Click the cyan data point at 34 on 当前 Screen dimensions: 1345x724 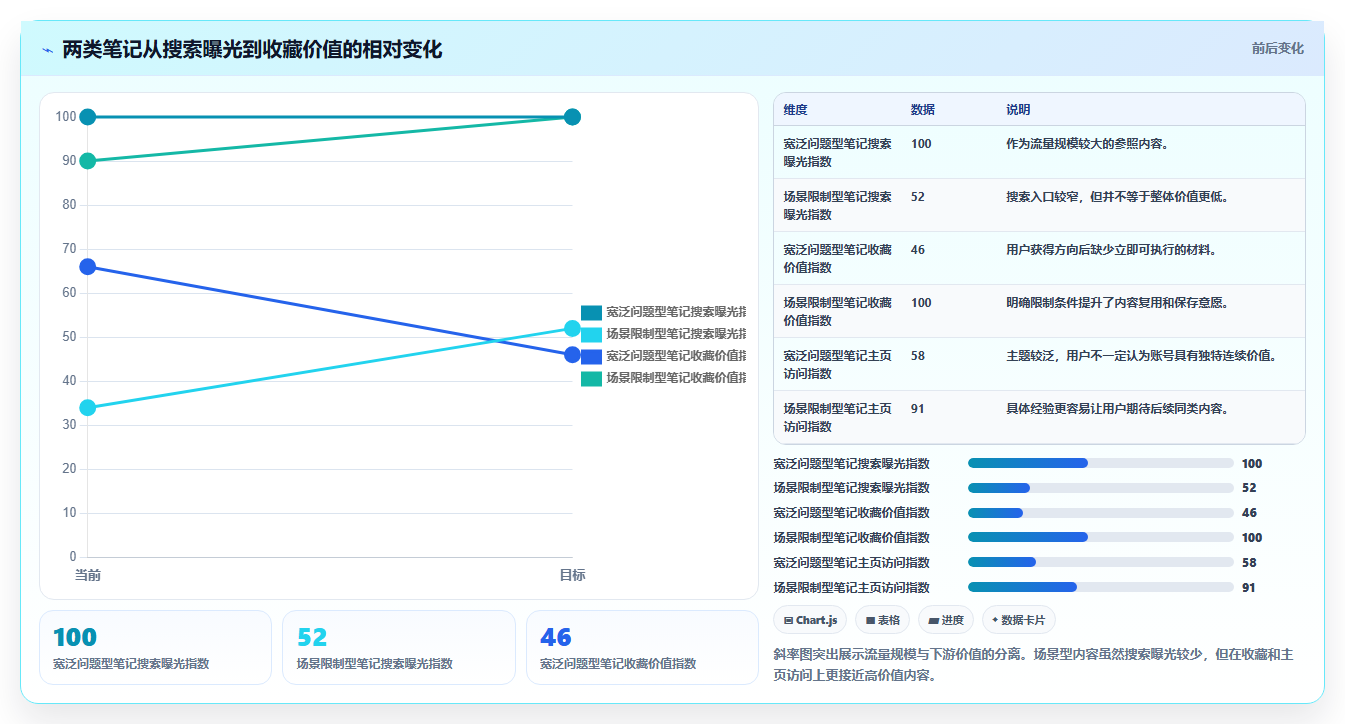(x=88, y=407)
